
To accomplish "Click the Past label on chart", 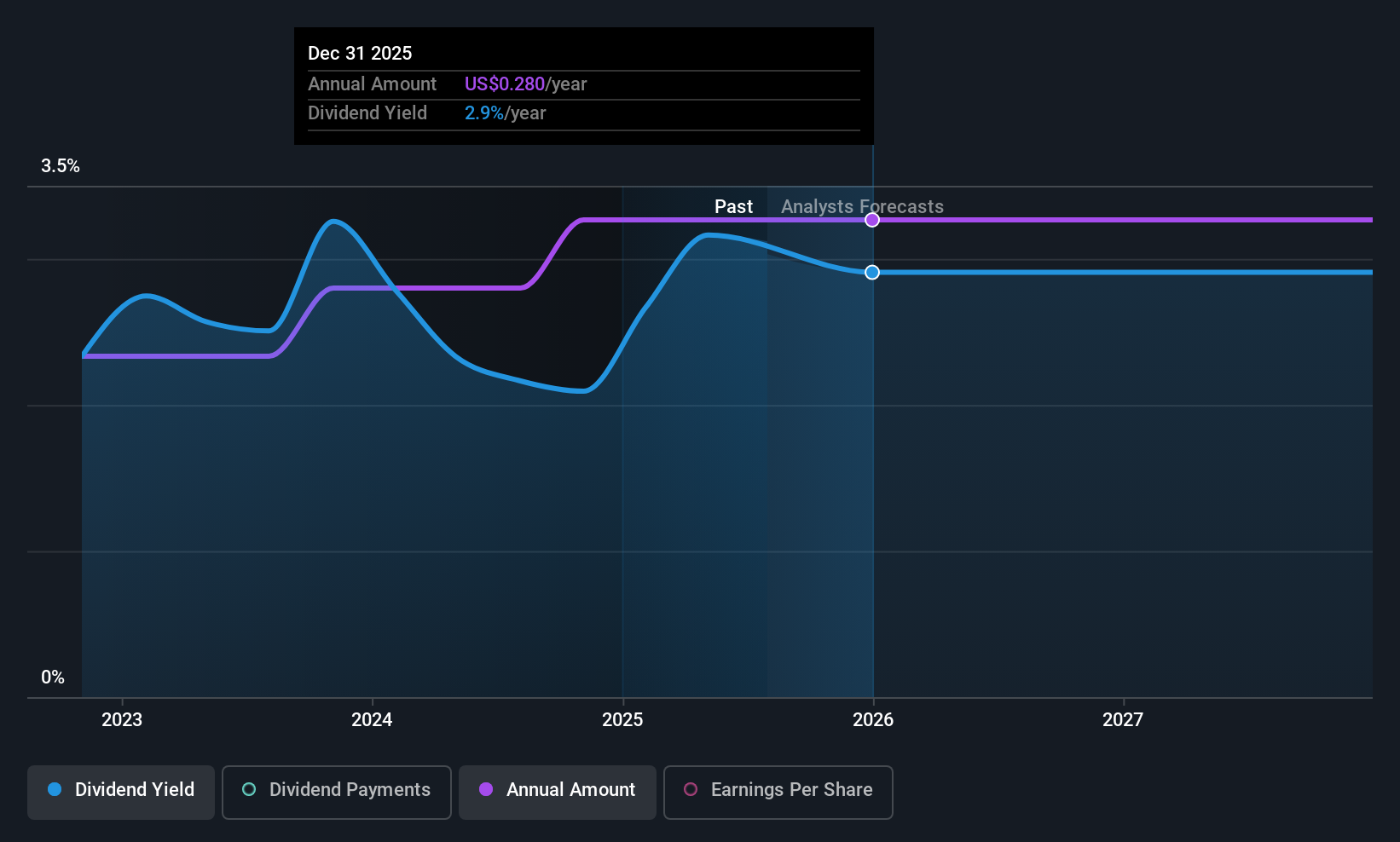I will point(733,206).
